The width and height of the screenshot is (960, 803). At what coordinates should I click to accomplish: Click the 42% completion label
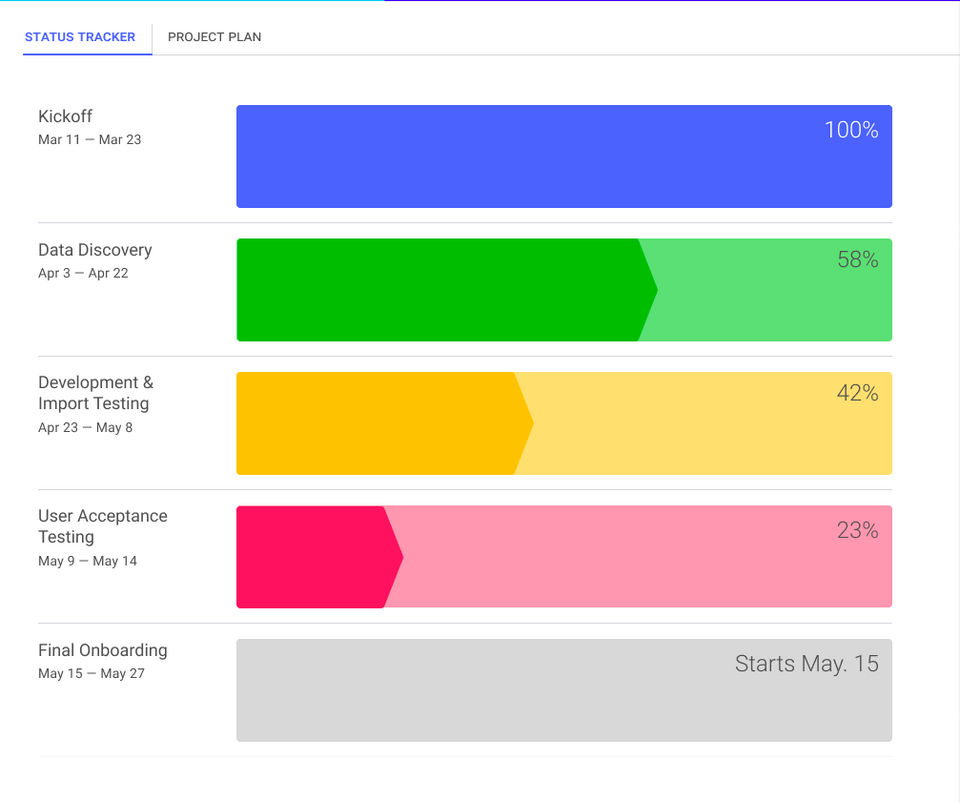[857, 394]
